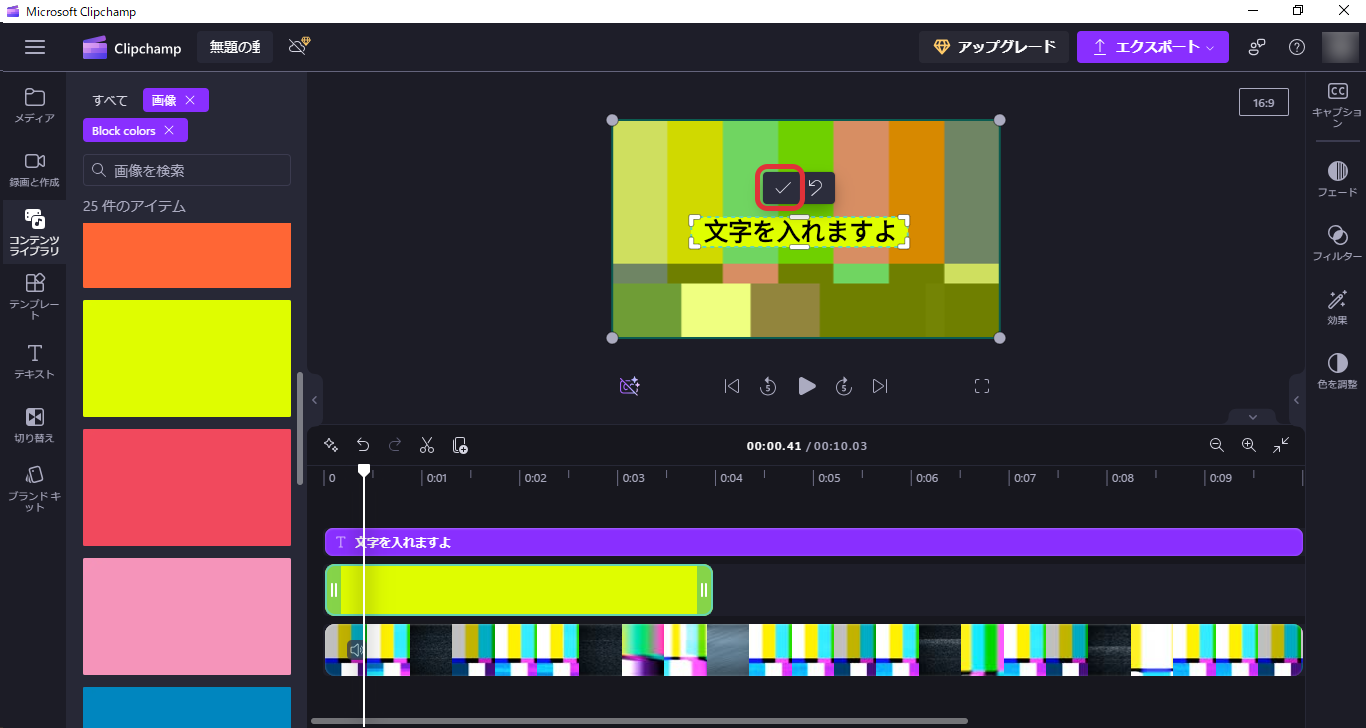Click the timecode 00:00.41 display
Image resolution: width=1366 pixels, height=728 pixels.
click(x=774, y=446)
